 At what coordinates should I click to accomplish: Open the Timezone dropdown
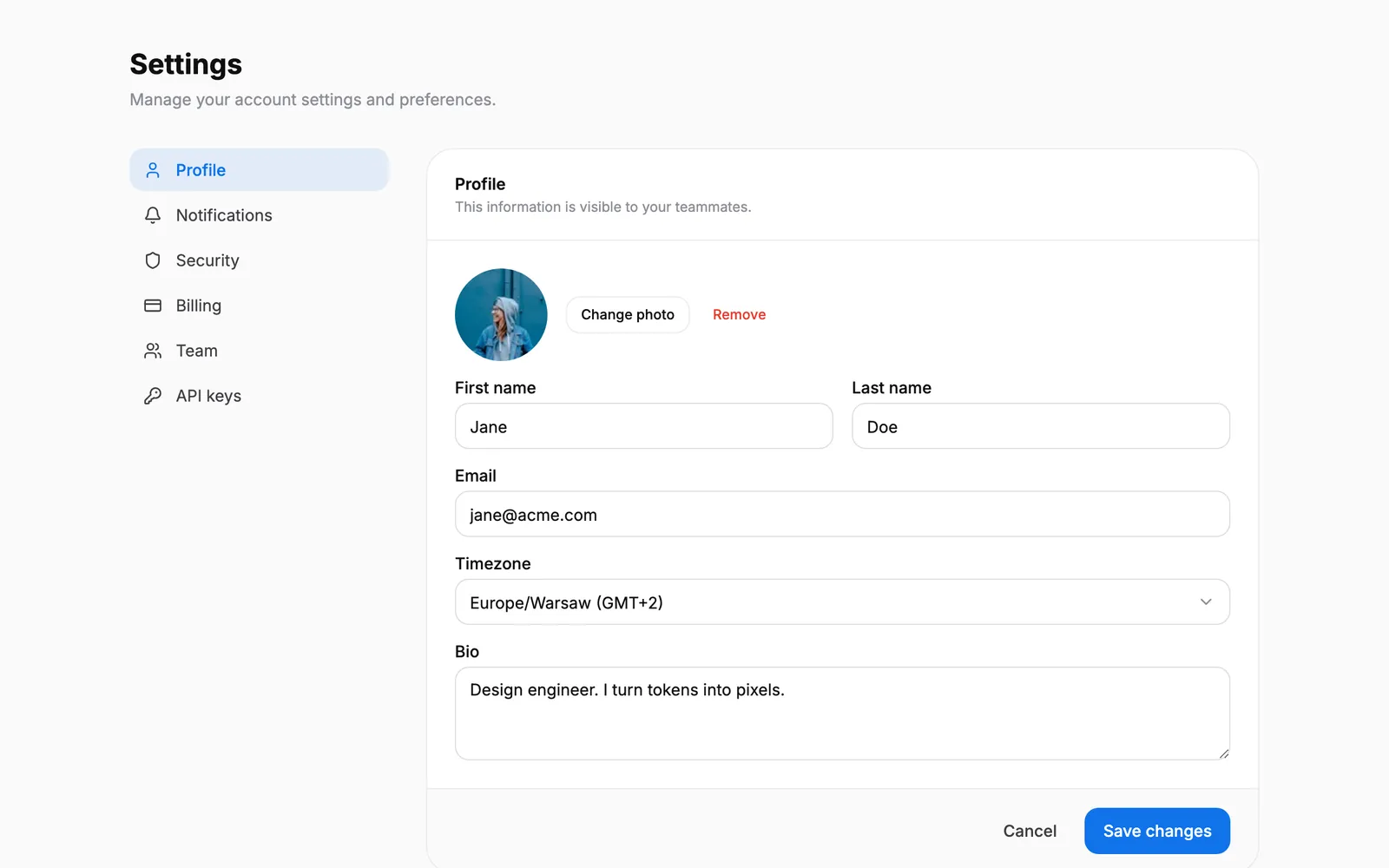coord(842,602)
